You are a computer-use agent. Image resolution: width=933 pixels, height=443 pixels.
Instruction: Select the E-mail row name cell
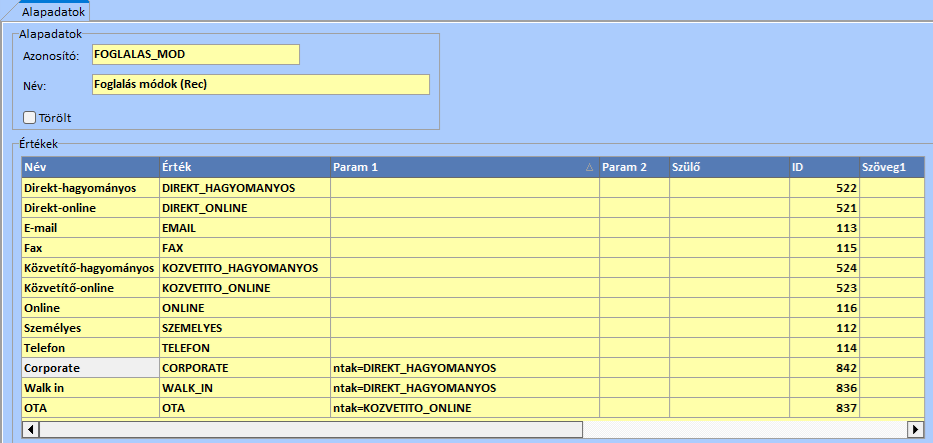(89, 228)
